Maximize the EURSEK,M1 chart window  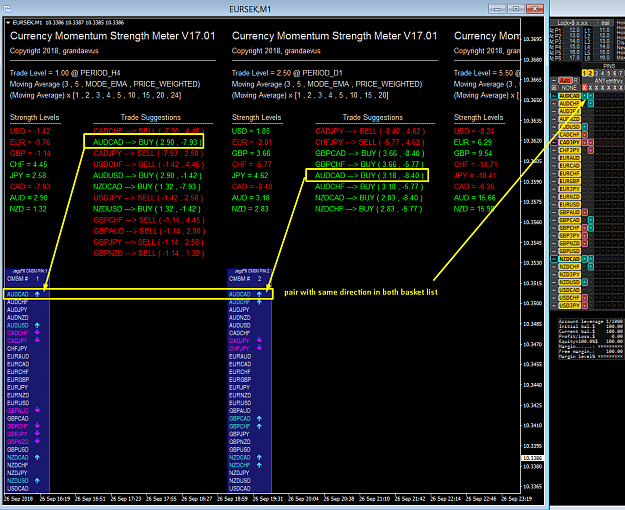click(515, 8)
